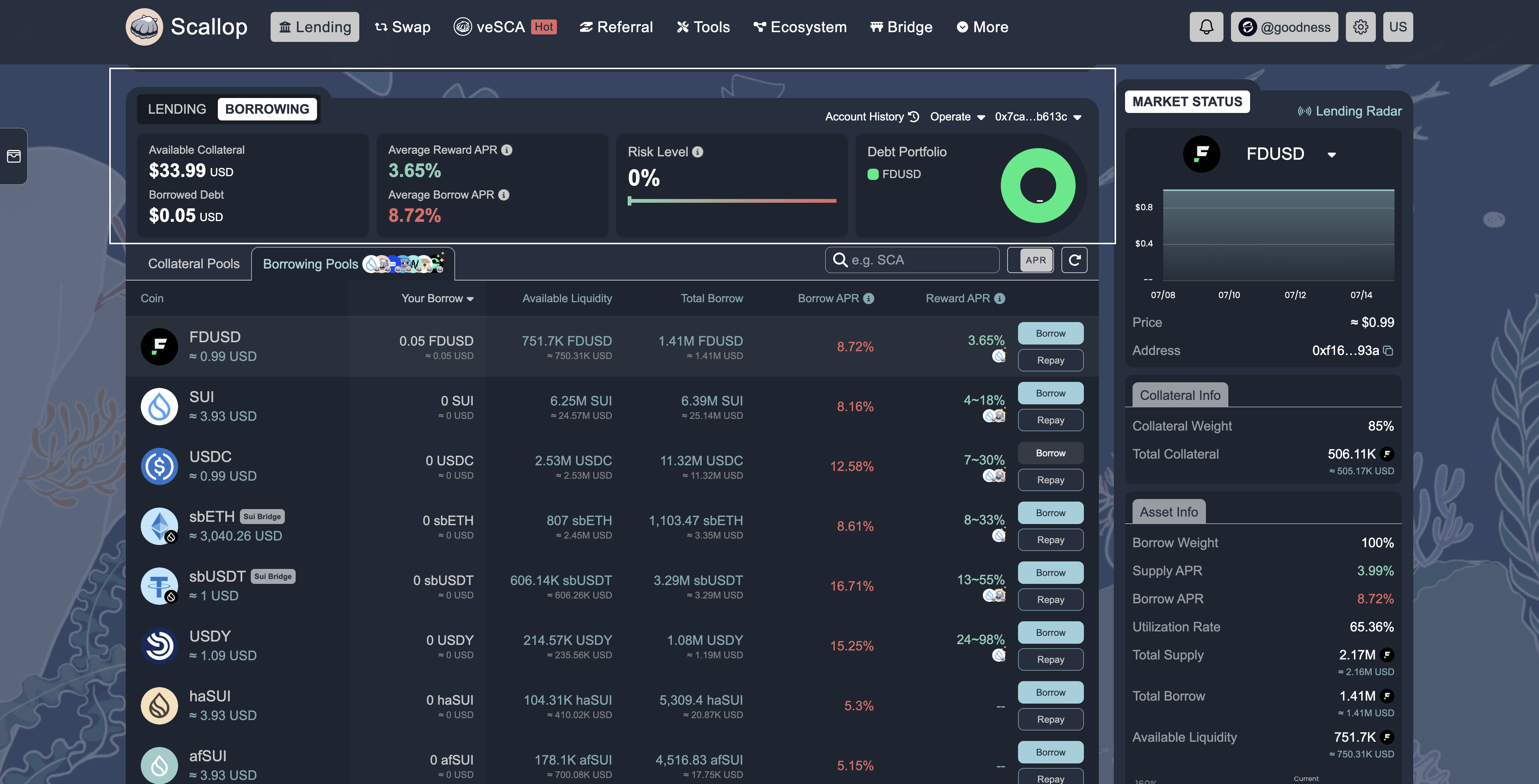Open the Lending Radar link
1539x784 pixels.
point(1350,111)
